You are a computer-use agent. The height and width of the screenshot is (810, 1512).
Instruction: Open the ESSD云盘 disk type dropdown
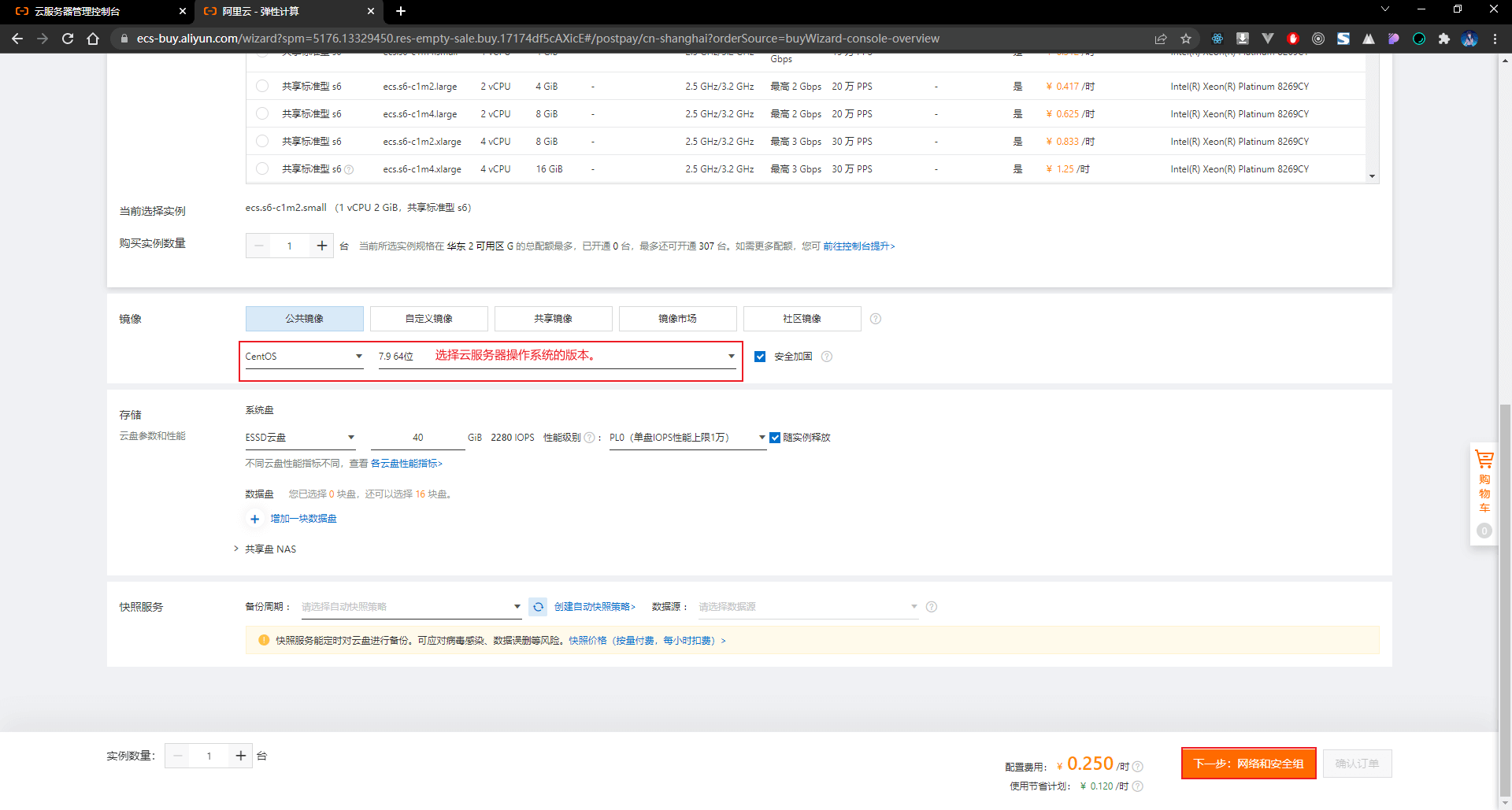click(x=300, y=438)
